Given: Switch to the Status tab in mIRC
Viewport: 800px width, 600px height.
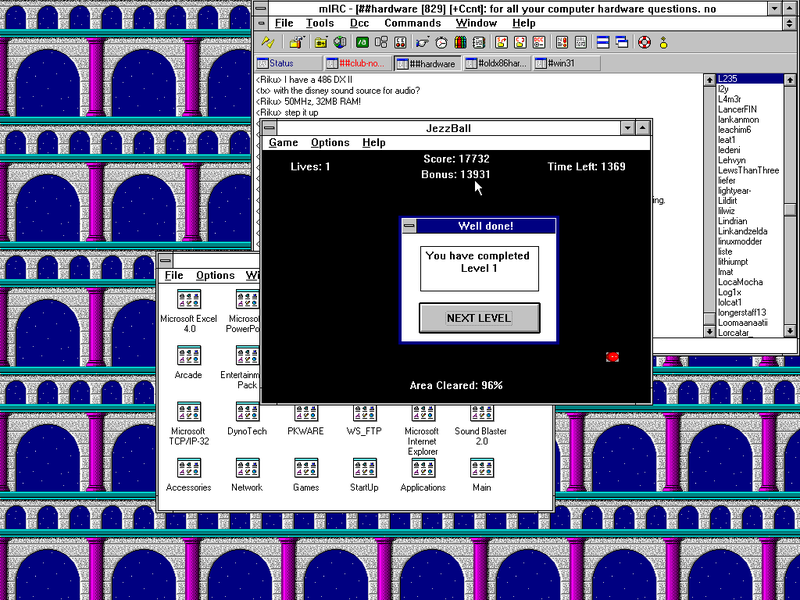Looking at the screenshot, I should click(289, 63).
